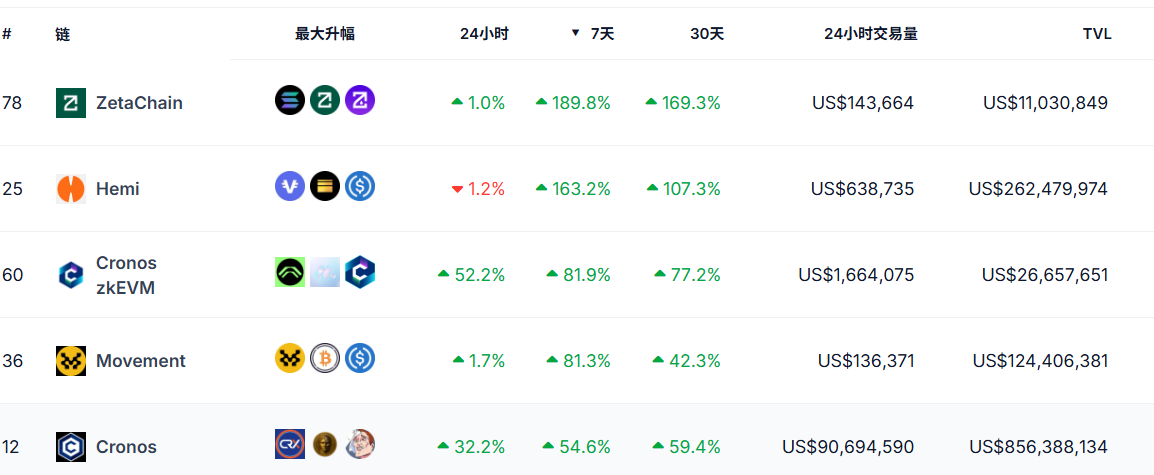Click the purple Z token icon in ZetaChain row
This screenshot has width=1154, height=475.
point(360,100)
